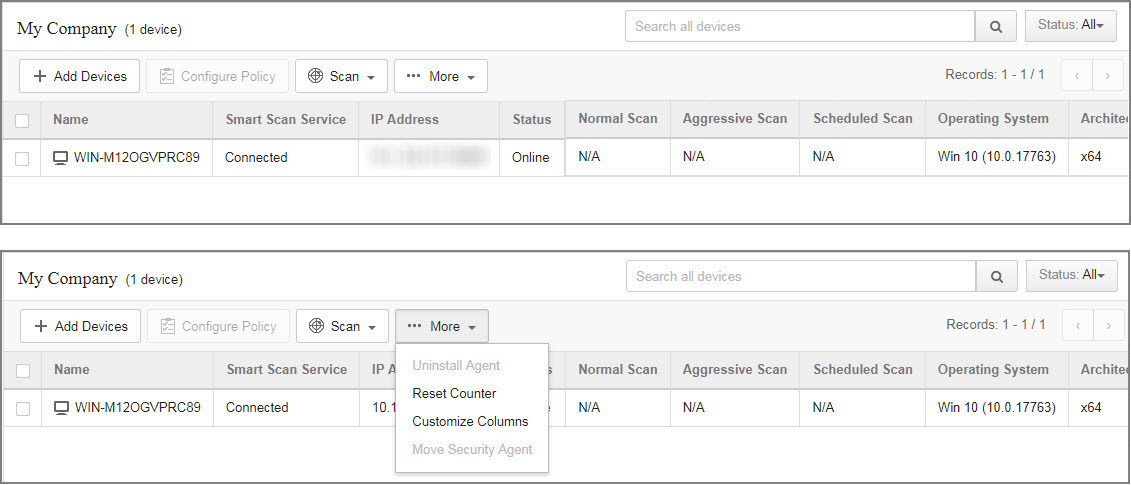Focus the Search all devices field in lower panel

[x=800, y=277]
